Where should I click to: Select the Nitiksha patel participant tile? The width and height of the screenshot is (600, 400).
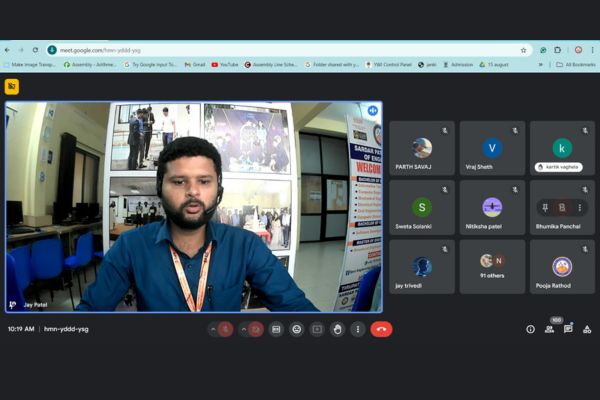coord(492,207)
